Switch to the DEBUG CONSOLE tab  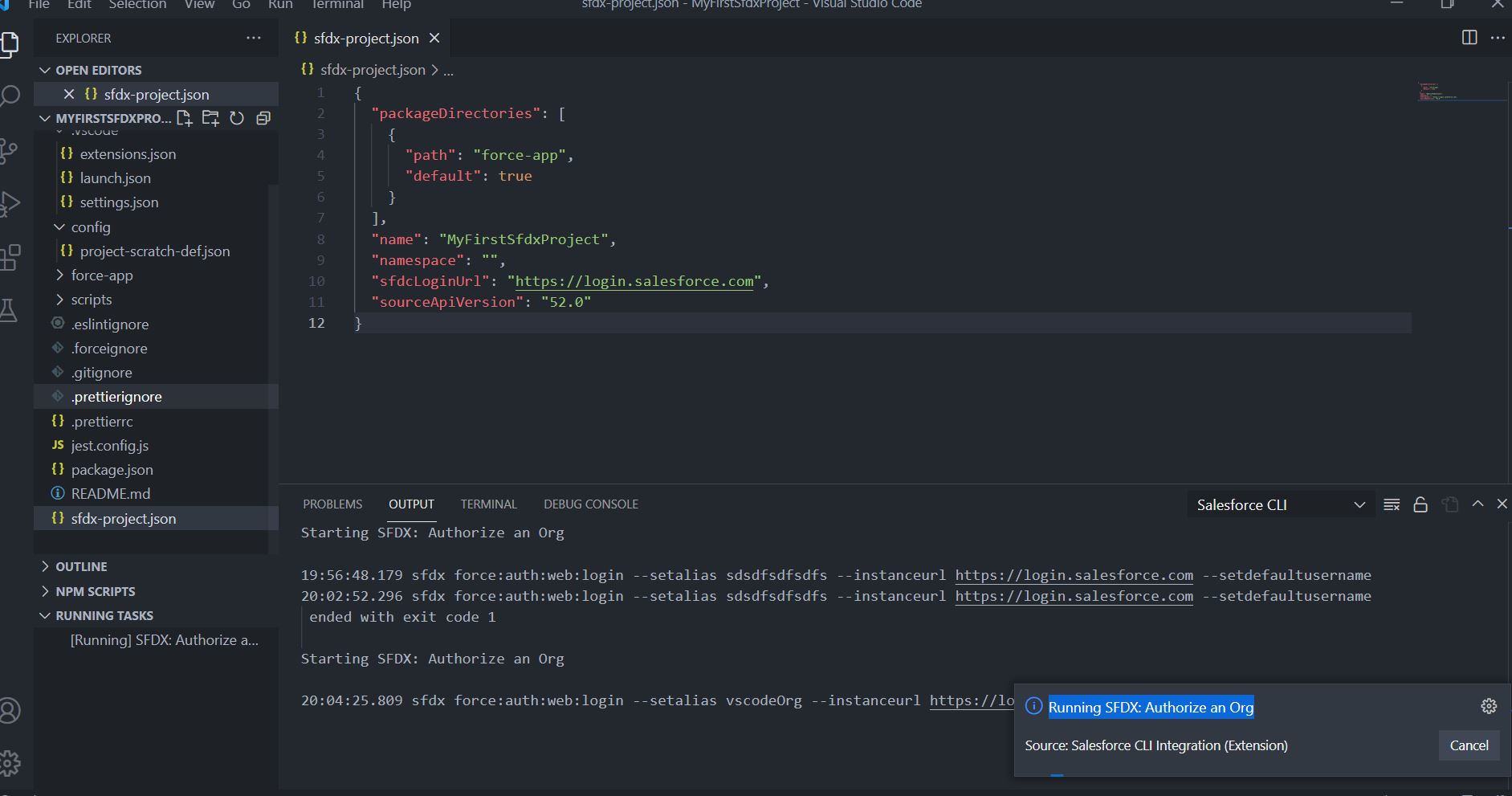pyautogui.click(x=591, y=504)
